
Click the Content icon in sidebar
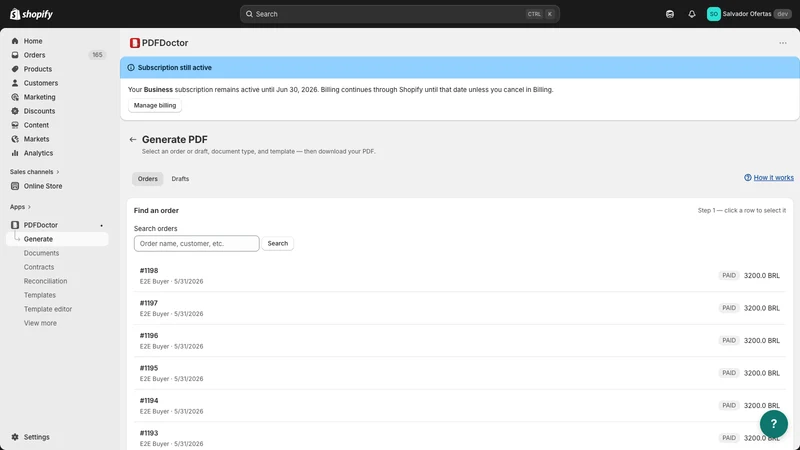(15, 125)
